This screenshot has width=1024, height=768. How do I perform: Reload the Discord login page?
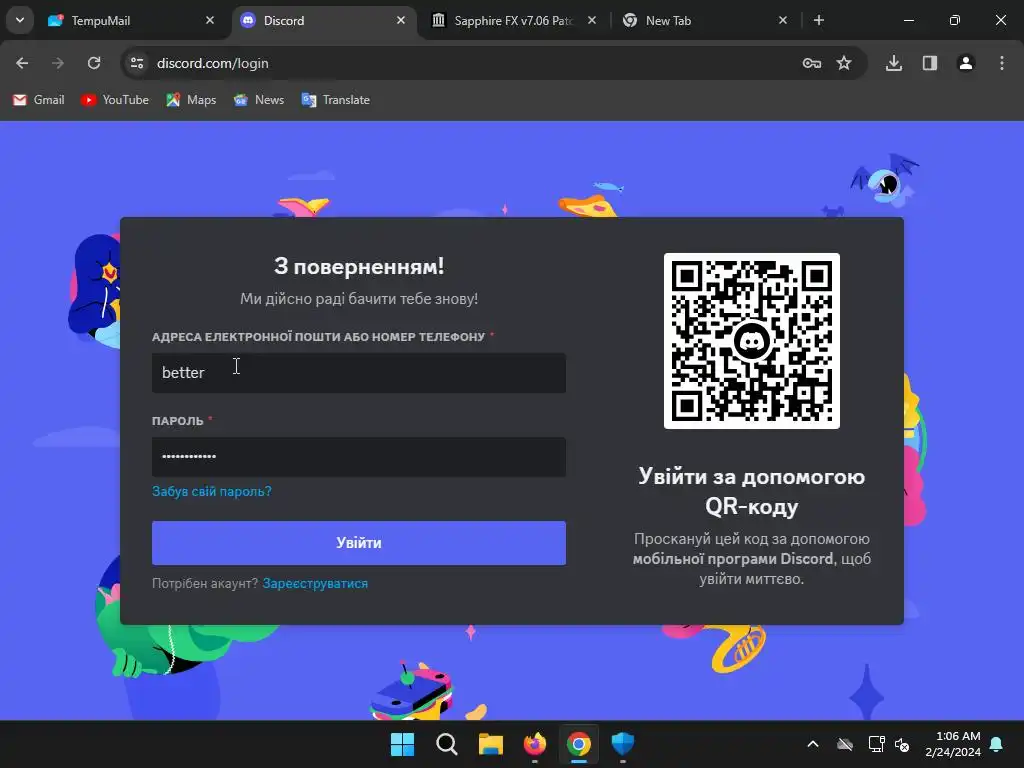coord(94,63)
